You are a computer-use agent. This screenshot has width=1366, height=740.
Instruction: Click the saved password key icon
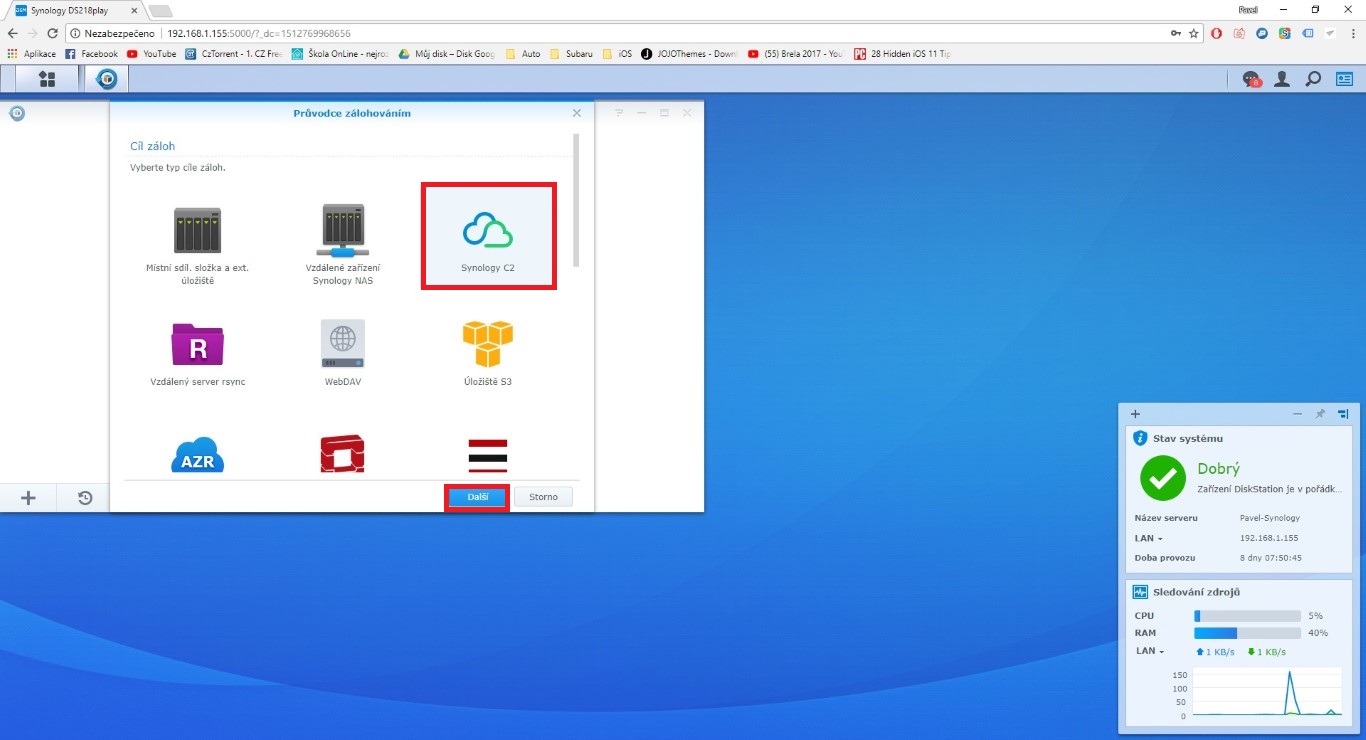pos(1176,33)
